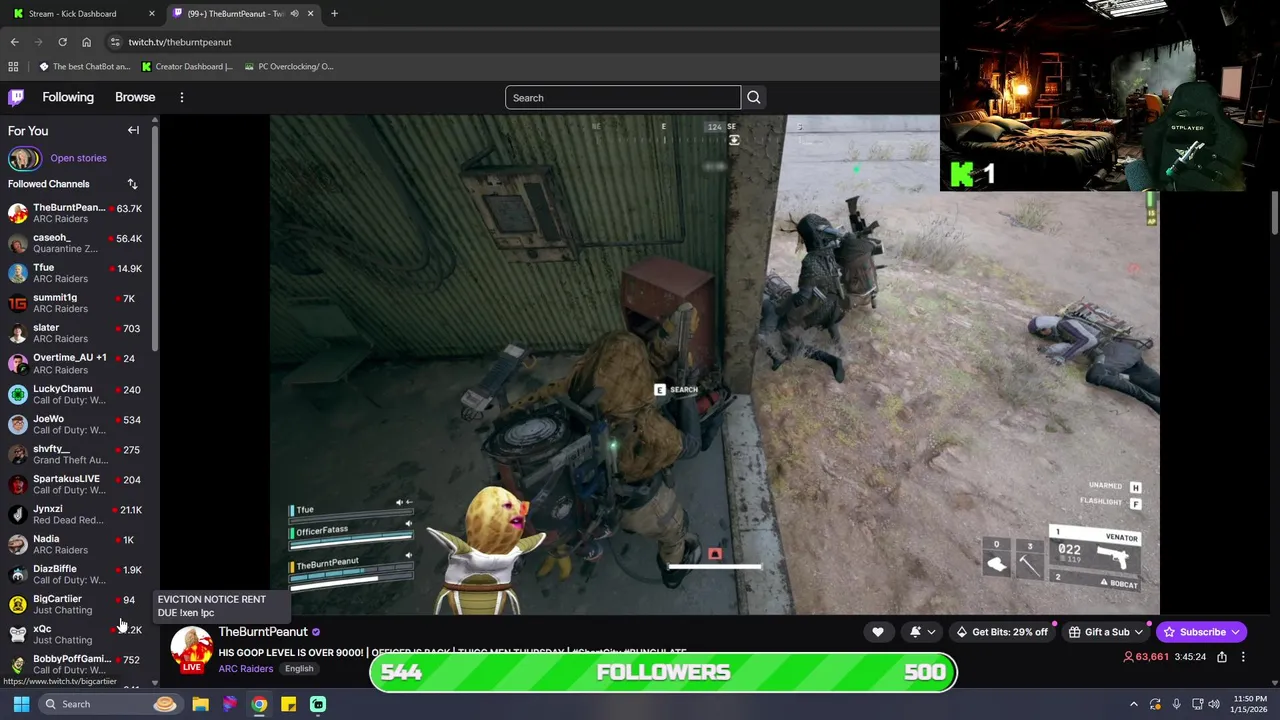
Task: Open slater channel in sidebar
Action: click(x=77, y=333)
